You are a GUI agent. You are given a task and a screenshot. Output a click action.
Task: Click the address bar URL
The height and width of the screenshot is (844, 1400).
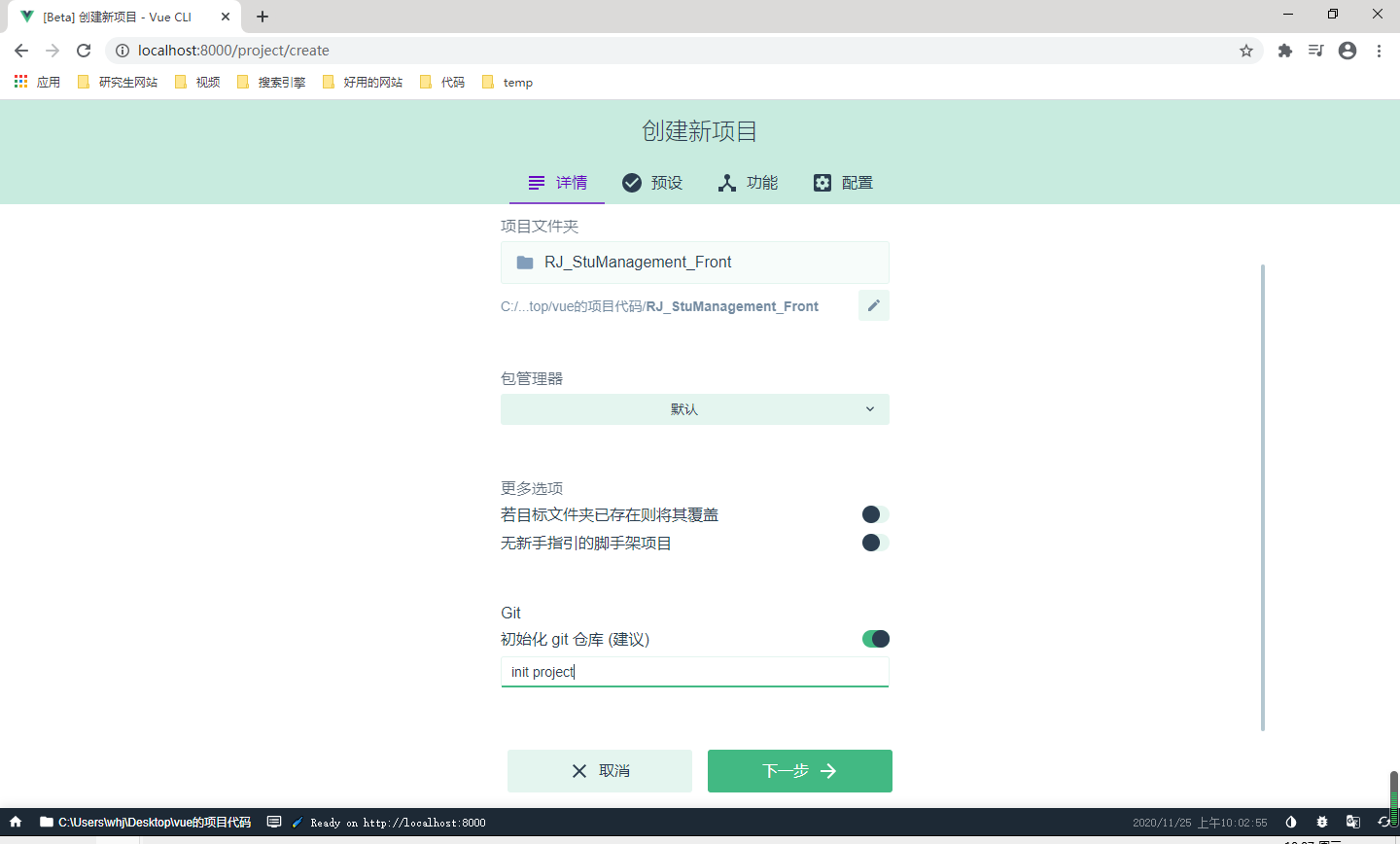point(233,51)
